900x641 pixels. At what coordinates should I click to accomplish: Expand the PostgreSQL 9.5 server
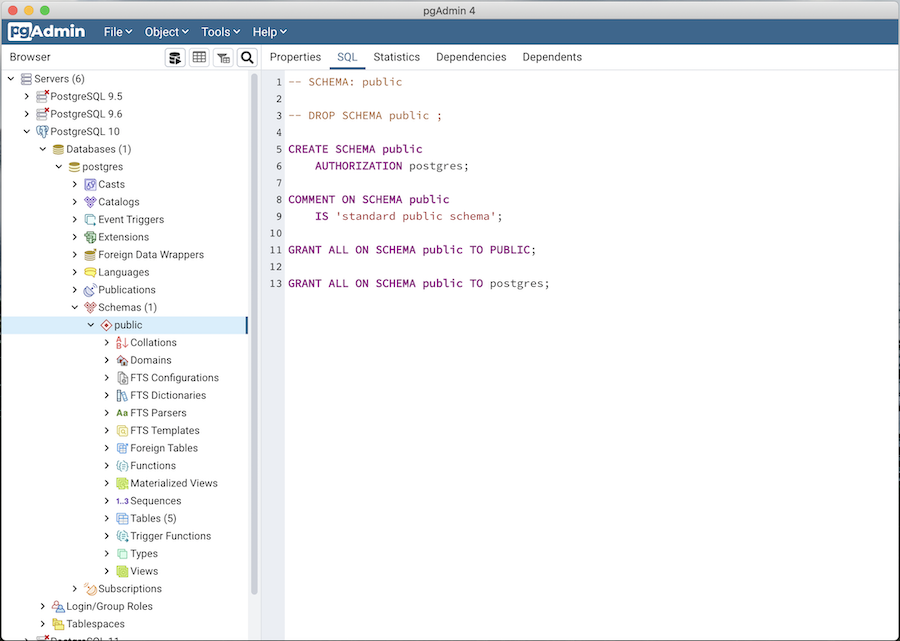[26, 96]
